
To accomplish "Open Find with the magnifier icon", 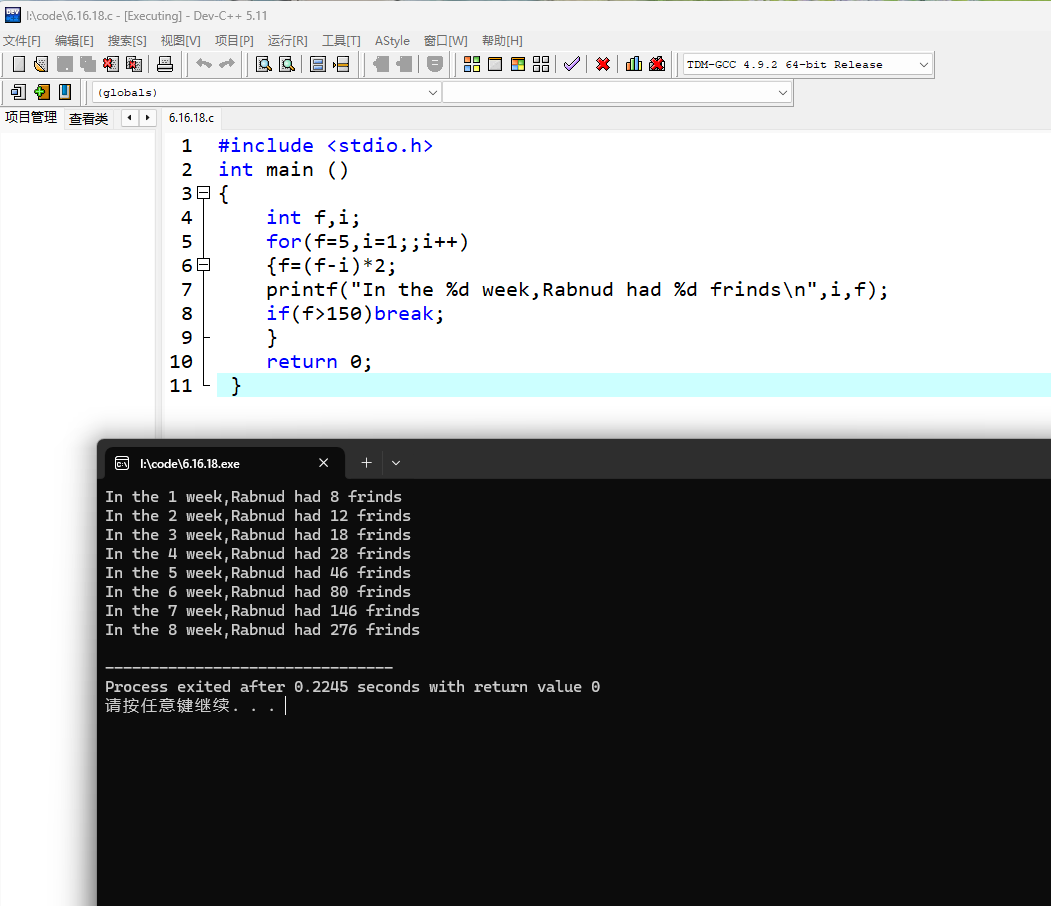I will pos(264,64).
